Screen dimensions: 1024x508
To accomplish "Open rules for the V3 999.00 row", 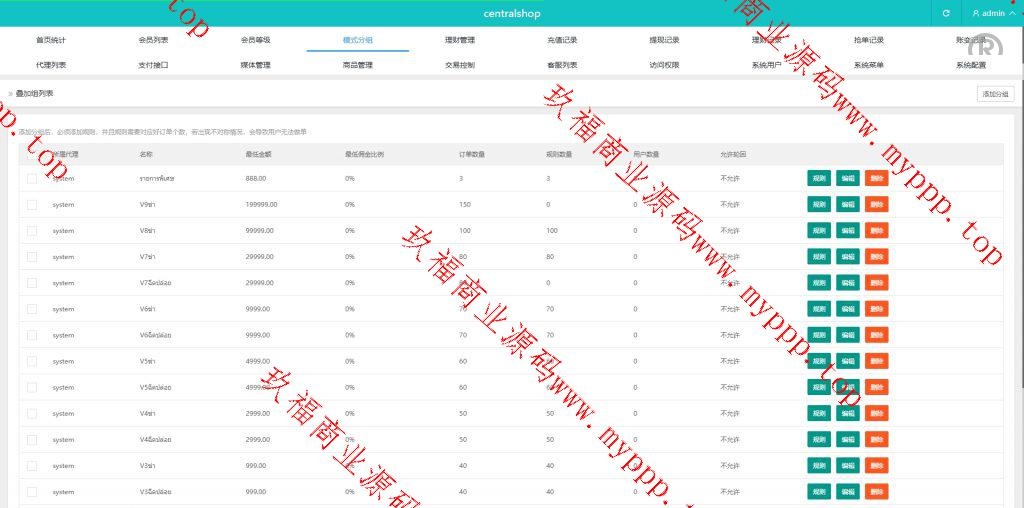I will (819, 466).
